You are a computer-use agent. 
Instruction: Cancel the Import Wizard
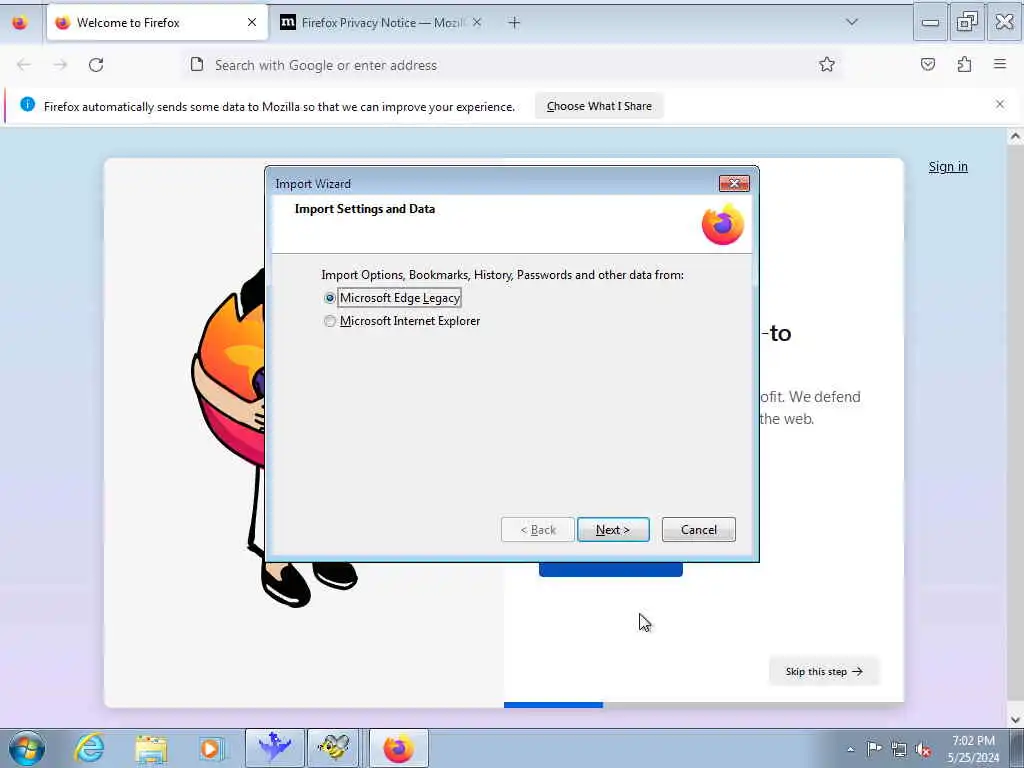(698, 530)
